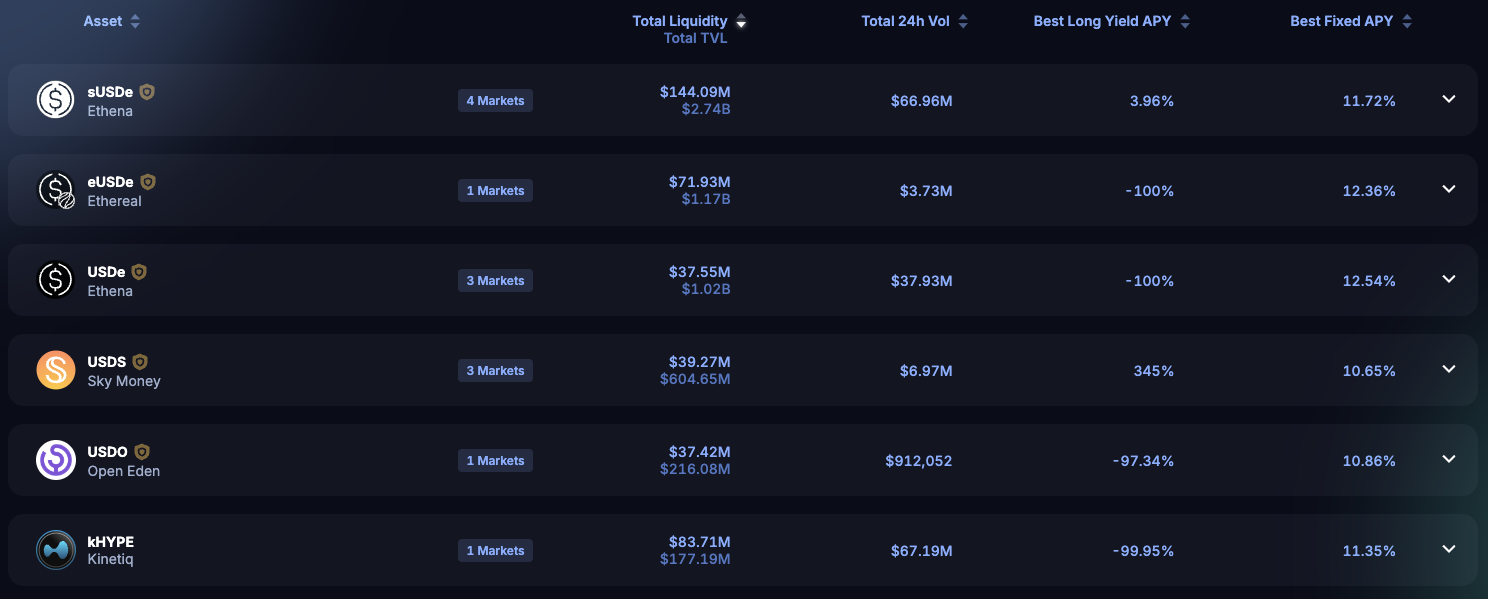This screenshot has width=1488, height=599.
Task: Click the $1.02B TVL value
Action: [x=704, y=288]
